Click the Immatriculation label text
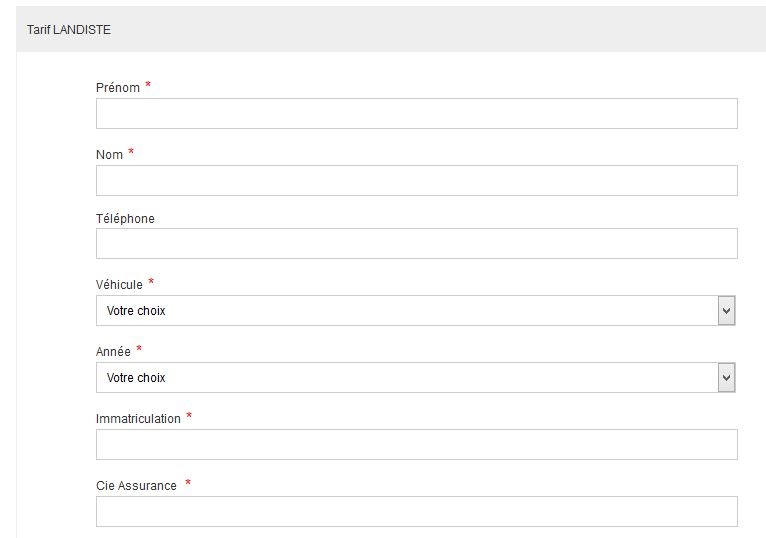This screenshot has height=538, width=766. 138,419
